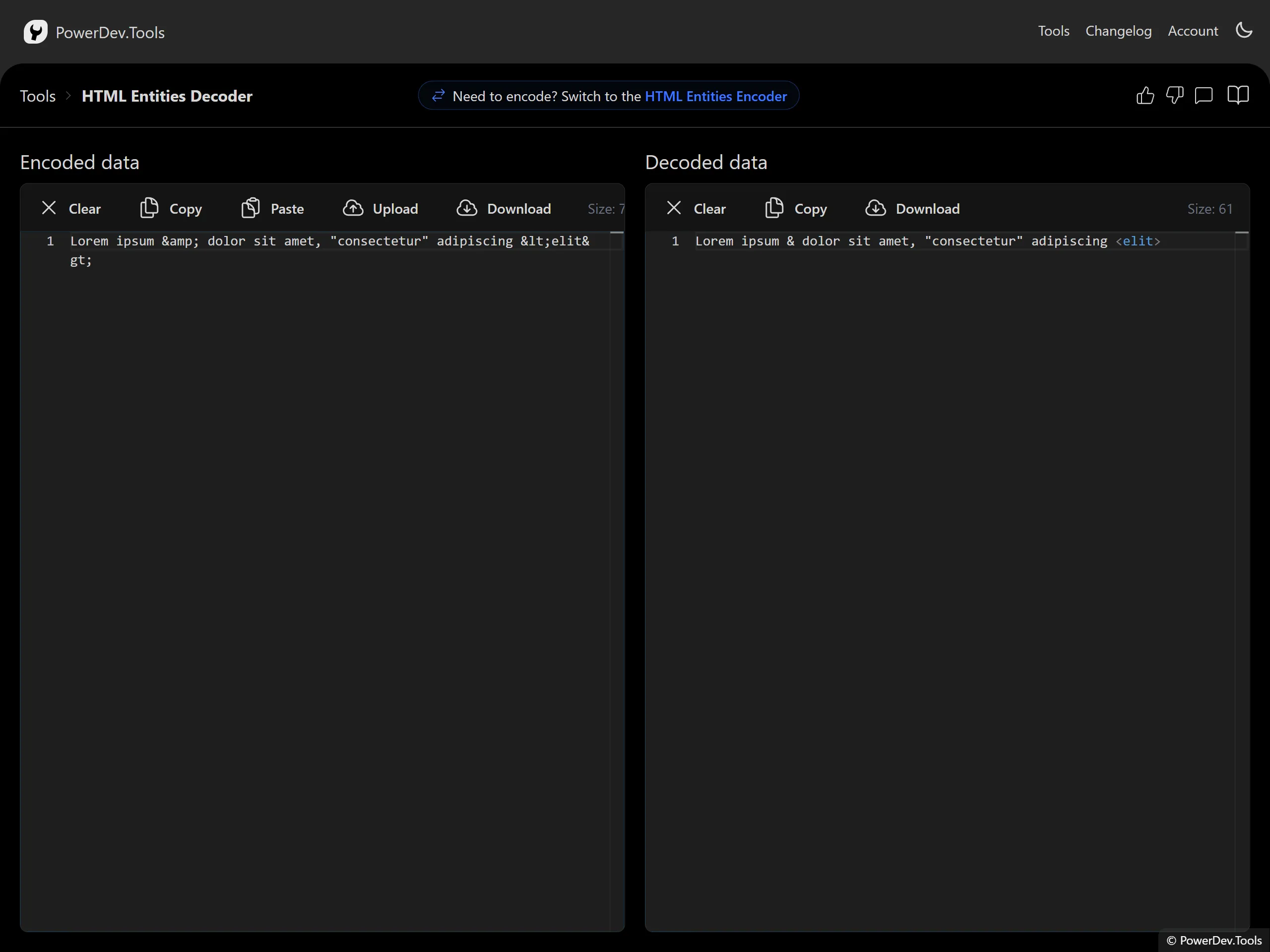
Task: Click the "Decoded data" heading
Action: [x=705, y=163]
